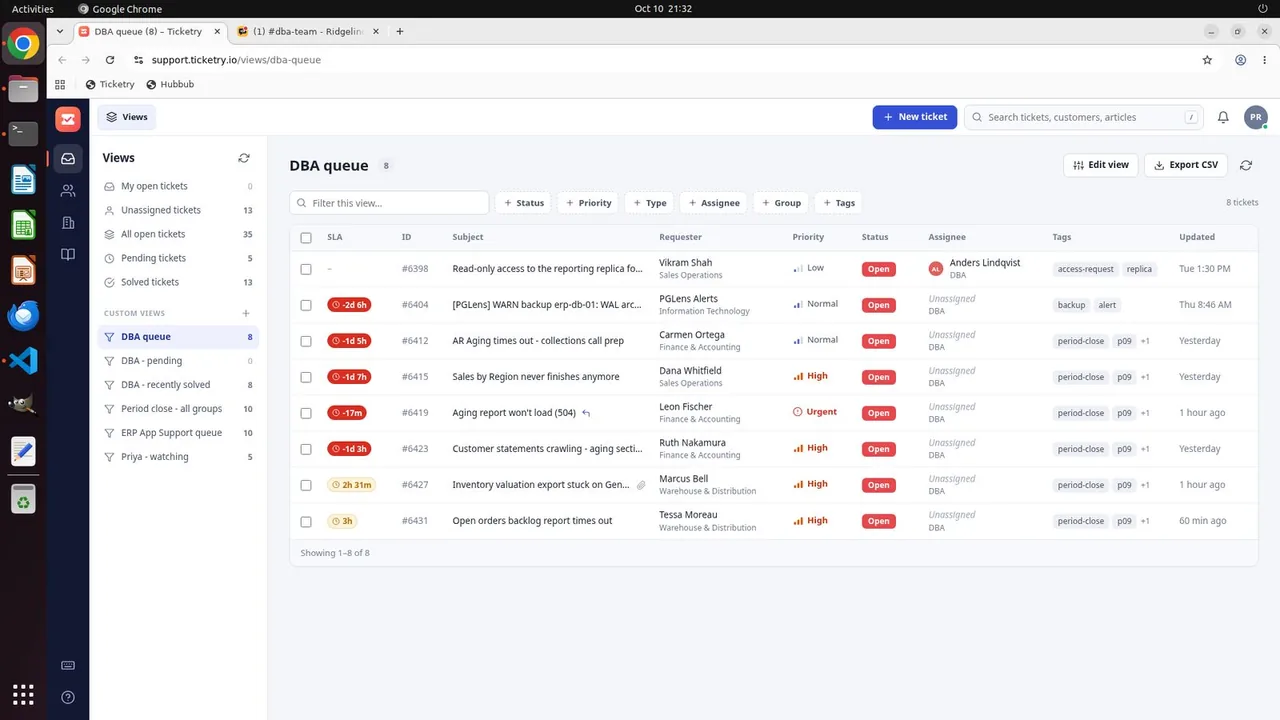
Task: Check the box for ticket #6398
Action: (x=306, y=269)
